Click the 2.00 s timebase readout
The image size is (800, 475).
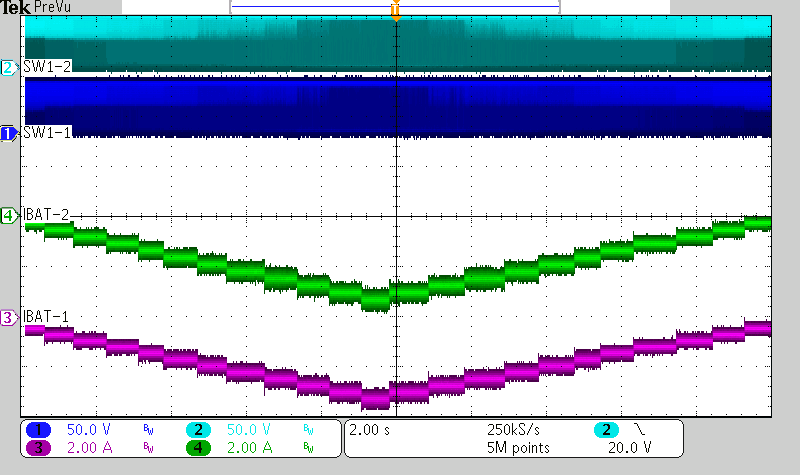click(x=367, y=429)
